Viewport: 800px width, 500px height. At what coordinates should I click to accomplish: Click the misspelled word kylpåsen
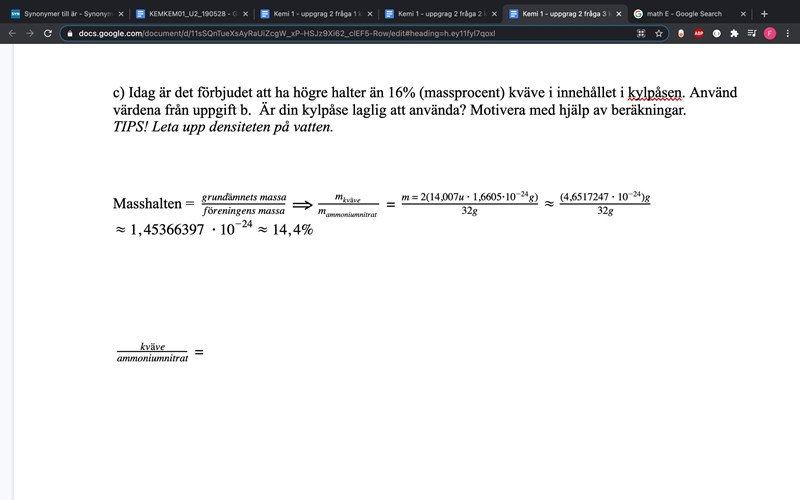coord(654,92)
